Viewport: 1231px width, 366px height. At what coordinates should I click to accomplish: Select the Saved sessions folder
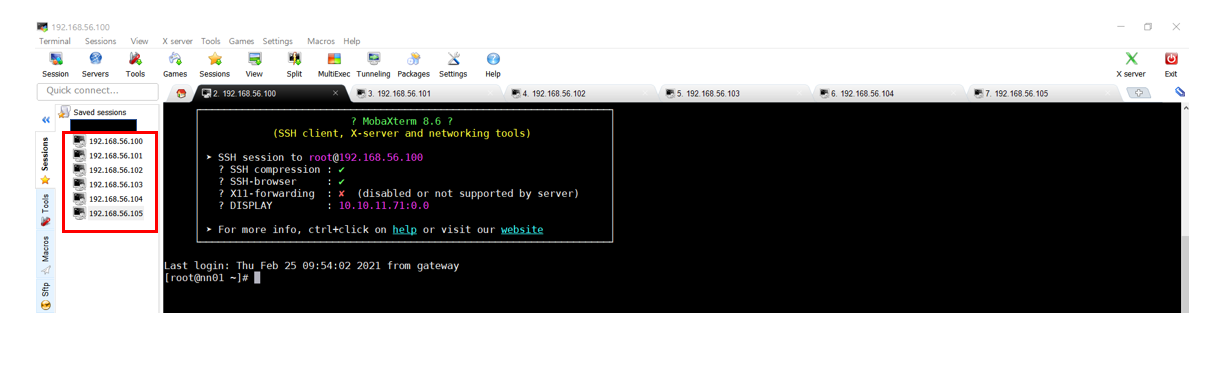point(93,112)
